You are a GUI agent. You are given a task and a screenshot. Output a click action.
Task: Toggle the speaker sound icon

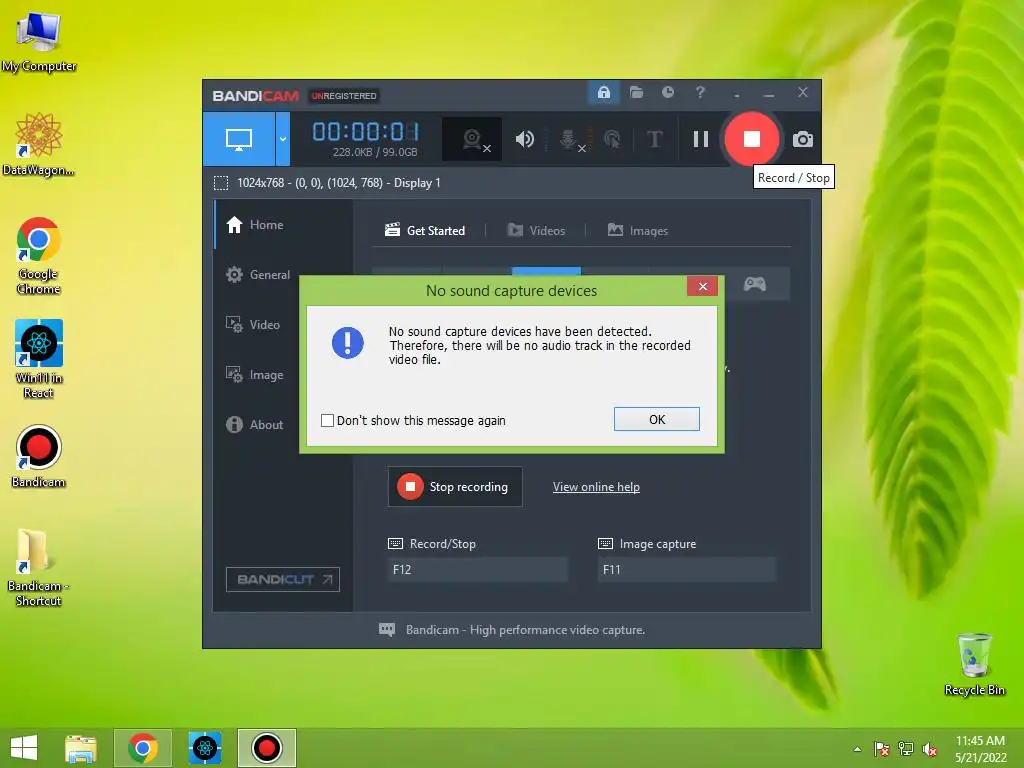pos(524,138)
